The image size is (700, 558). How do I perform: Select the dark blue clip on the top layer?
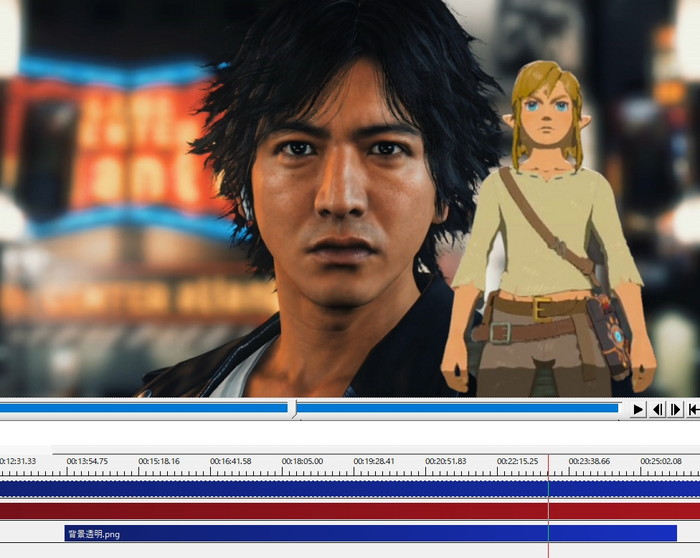click(x=350, y=489)
